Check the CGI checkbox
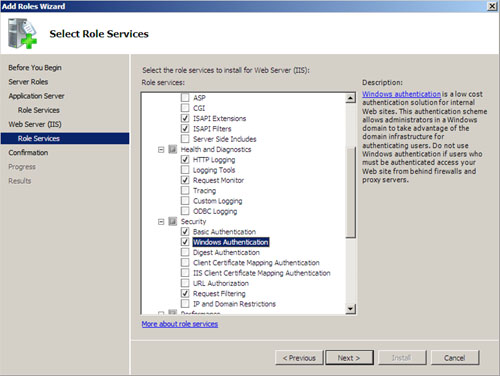The image size is (500, 376). (185, 108)
